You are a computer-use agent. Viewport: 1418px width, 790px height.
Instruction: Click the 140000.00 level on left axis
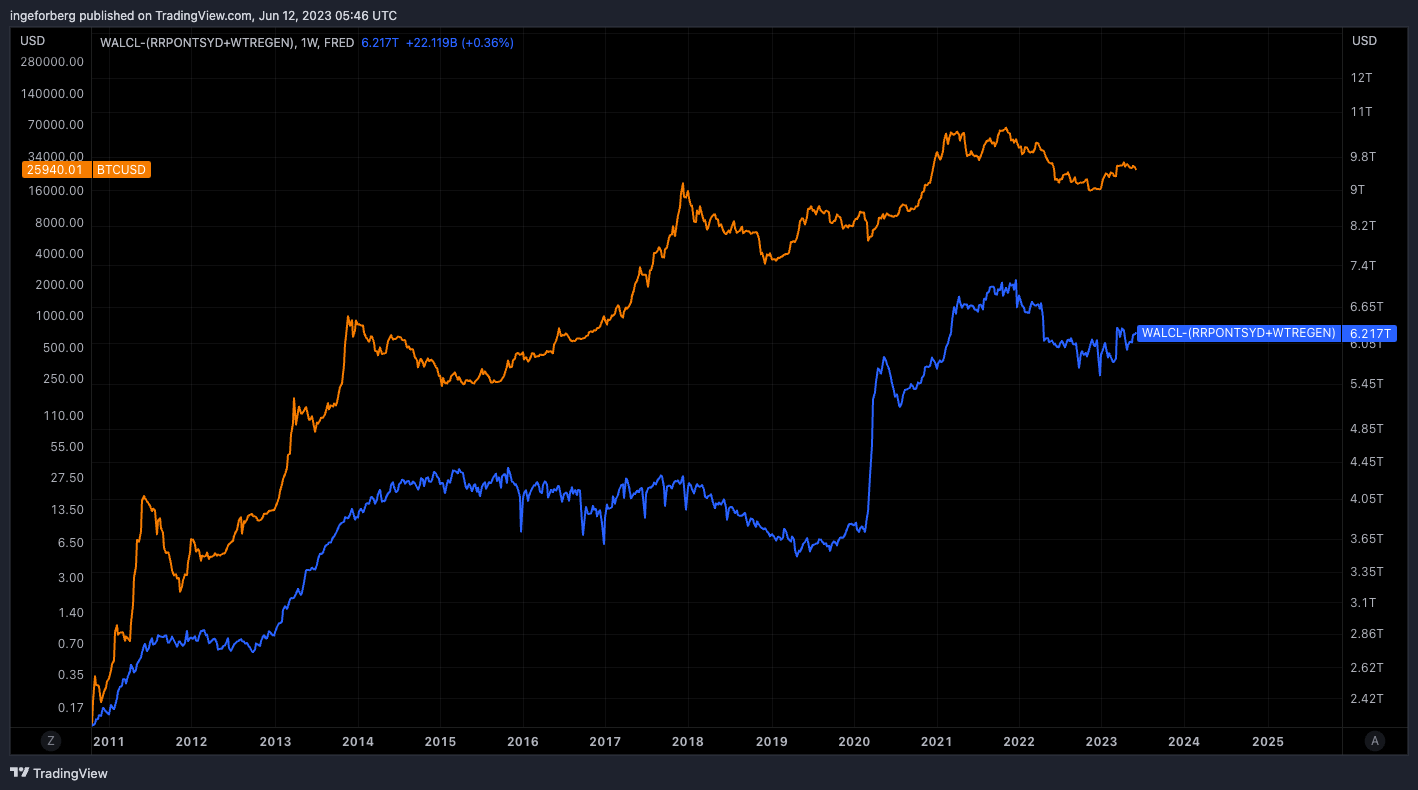(52, 93)
